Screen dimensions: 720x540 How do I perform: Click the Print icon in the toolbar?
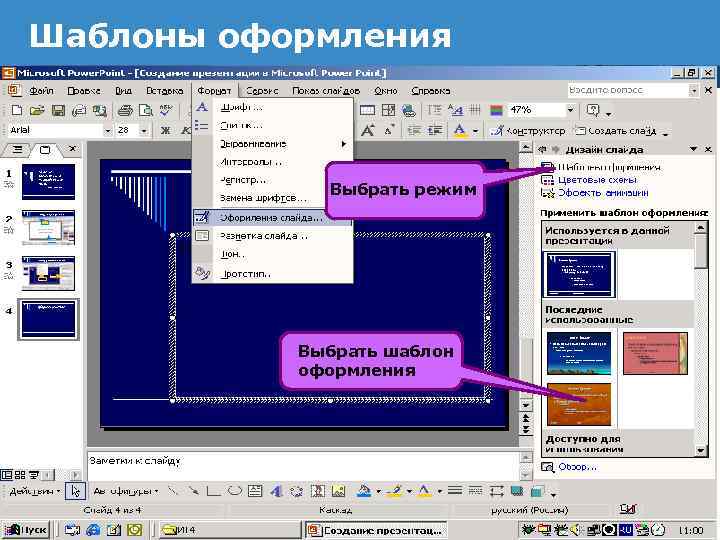(x=125, y=110)
